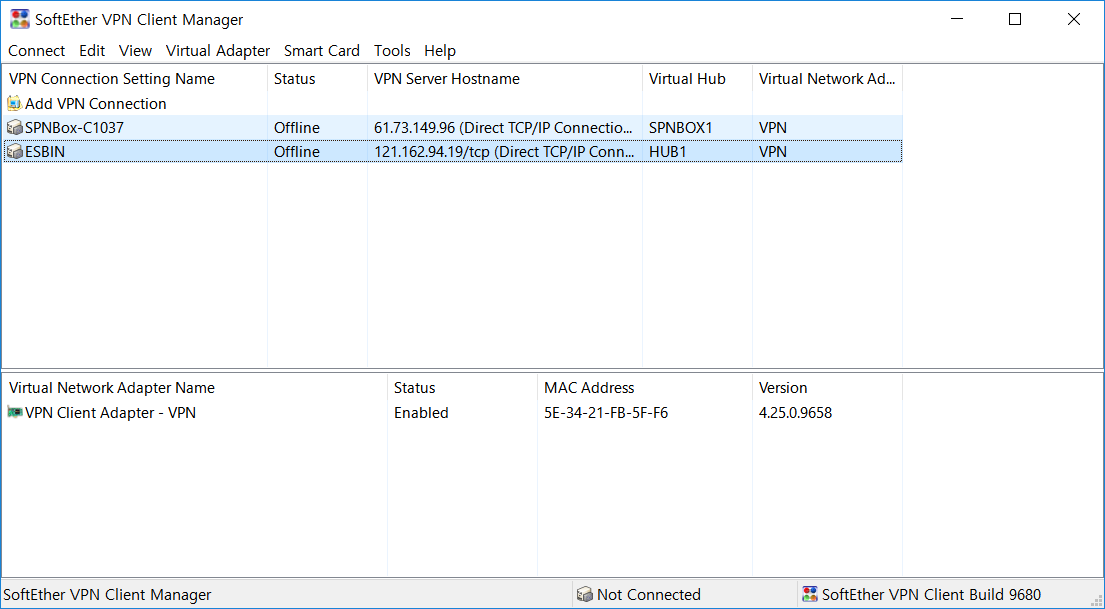Click the SoftEther build icon in status bar

coord(810,594)
